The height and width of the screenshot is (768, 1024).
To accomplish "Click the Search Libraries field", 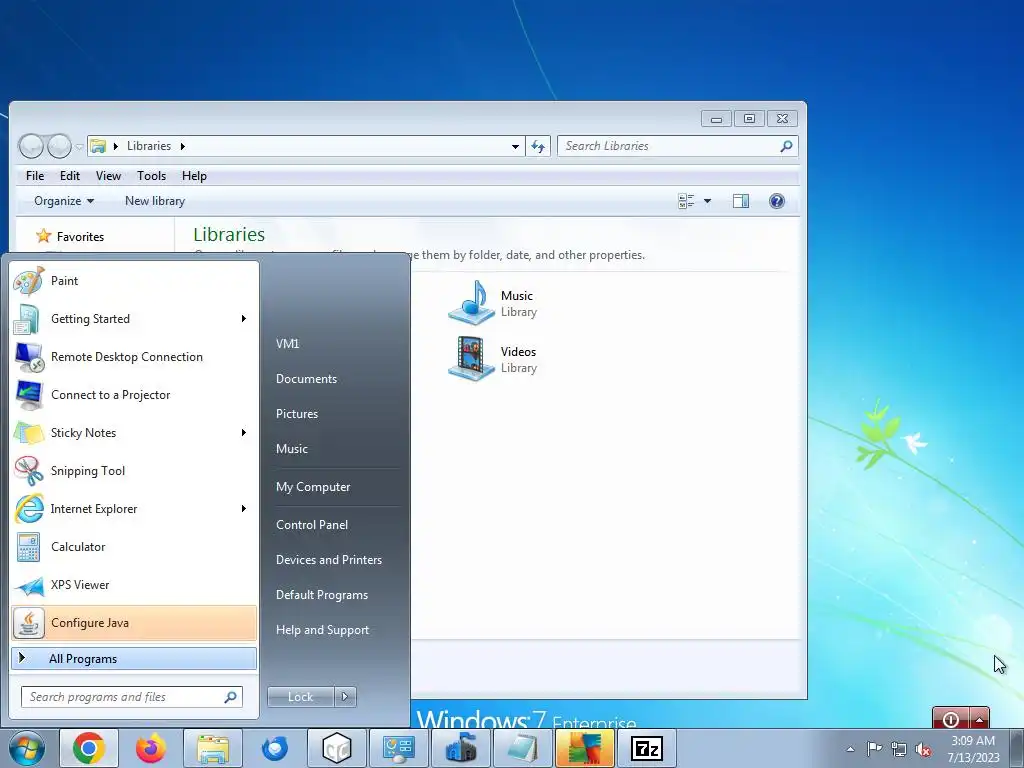I will tap(677, 146).
